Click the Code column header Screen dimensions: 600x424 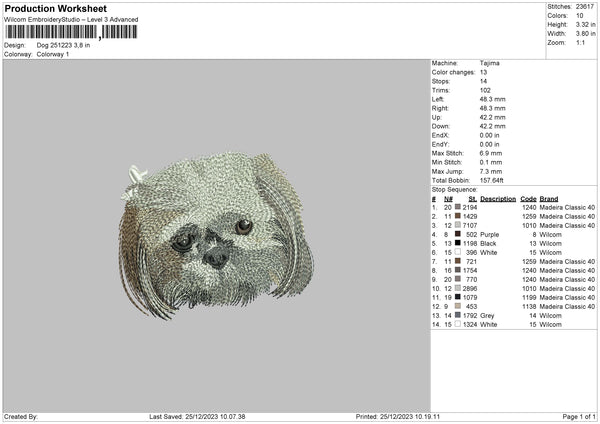point(528,198)
